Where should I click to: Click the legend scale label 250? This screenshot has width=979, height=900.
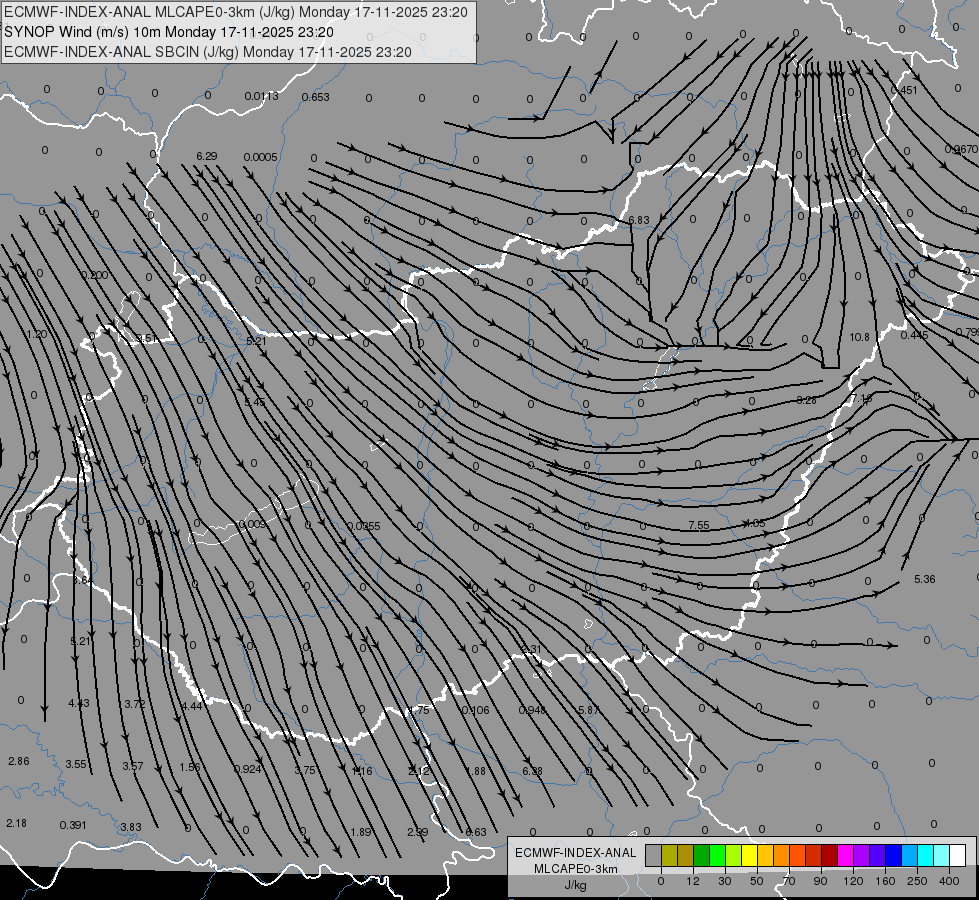pyautogui.click(x=917, y=881)
